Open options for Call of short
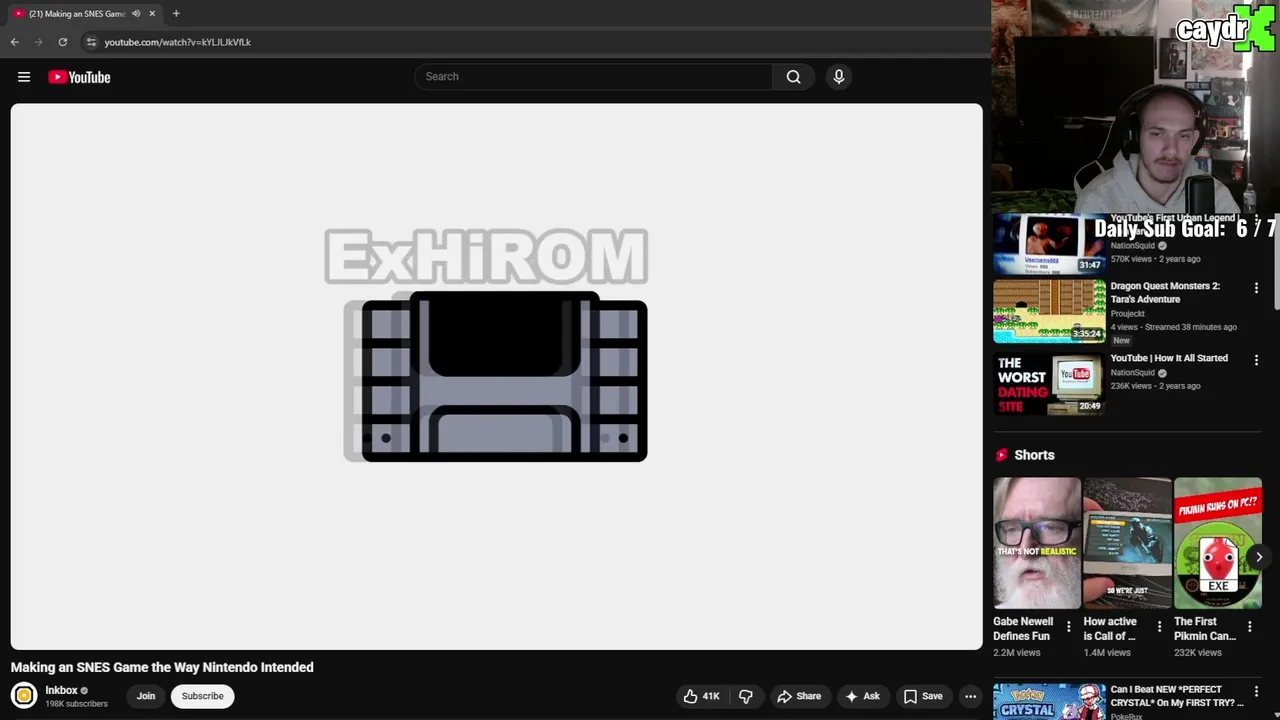1280x720 pixels. (1159, 627)
